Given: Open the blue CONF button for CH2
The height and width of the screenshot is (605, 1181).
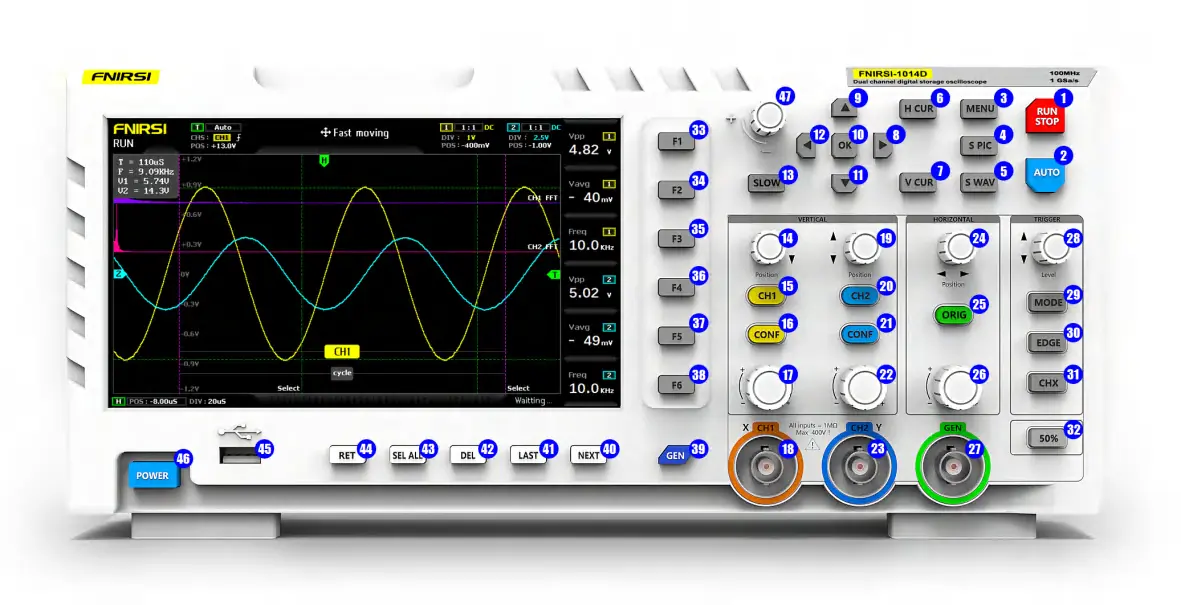Looking at the screenshot, I should tap(859, 335).
